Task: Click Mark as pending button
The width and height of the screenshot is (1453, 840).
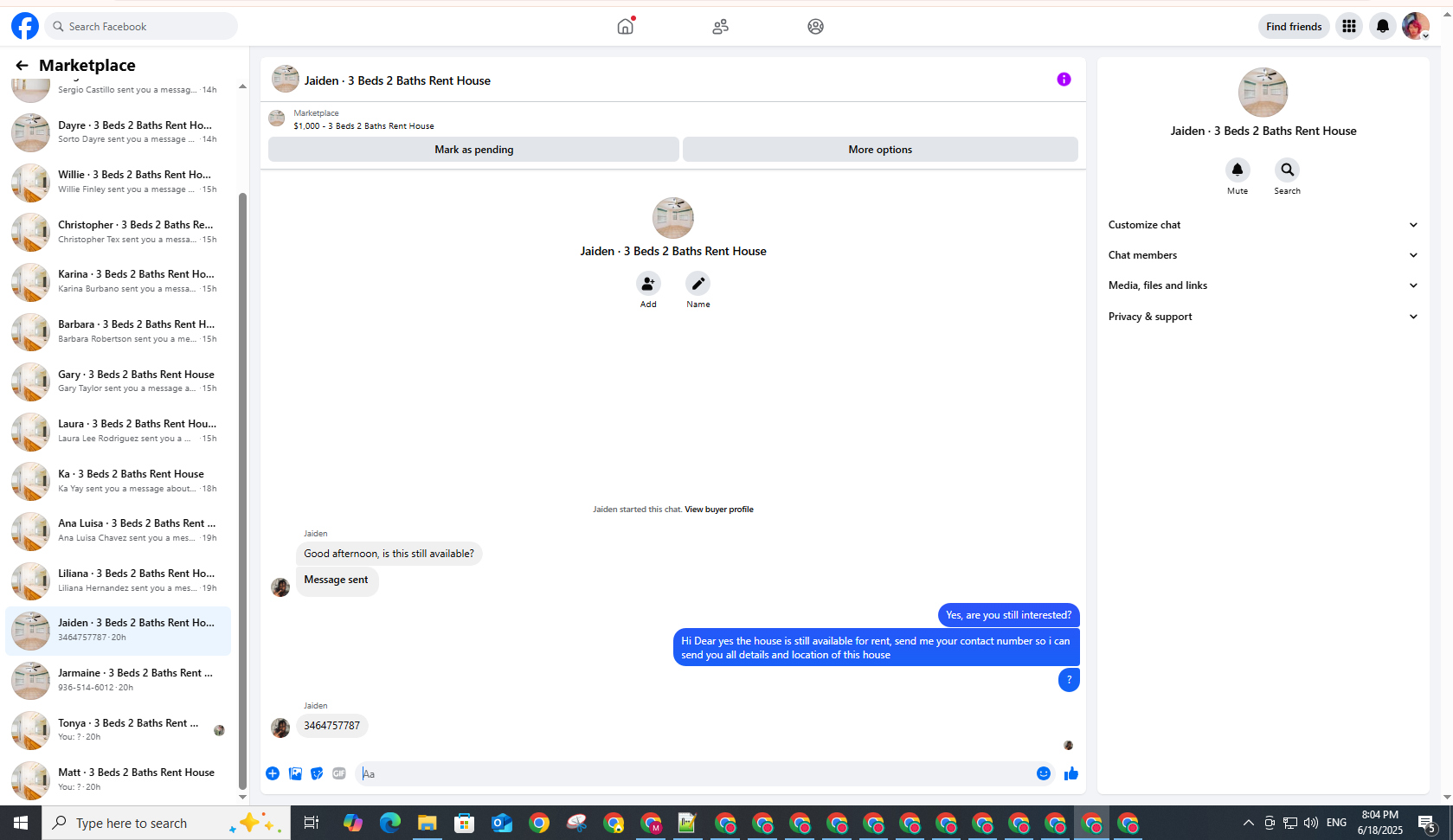Action: tap(473, 150)
